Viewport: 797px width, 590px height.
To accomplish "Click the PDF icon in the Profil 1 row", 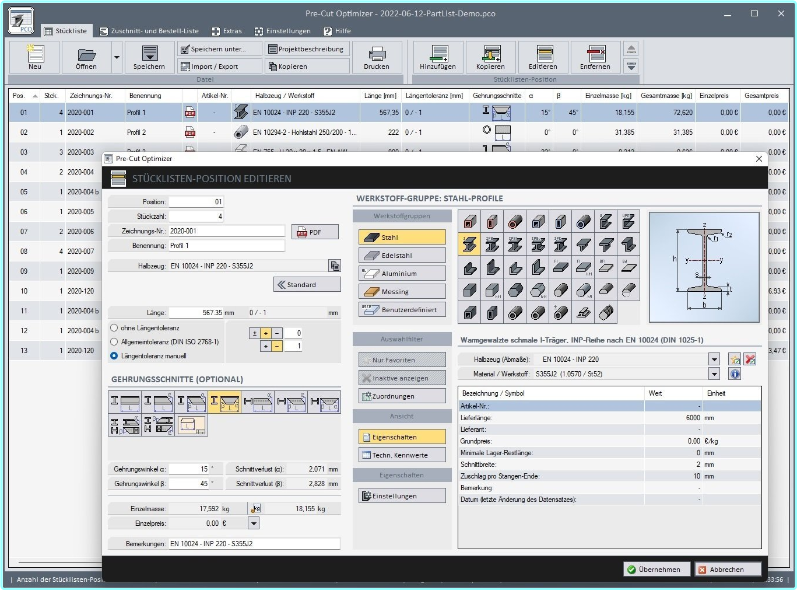I will [x=190, y=112].
